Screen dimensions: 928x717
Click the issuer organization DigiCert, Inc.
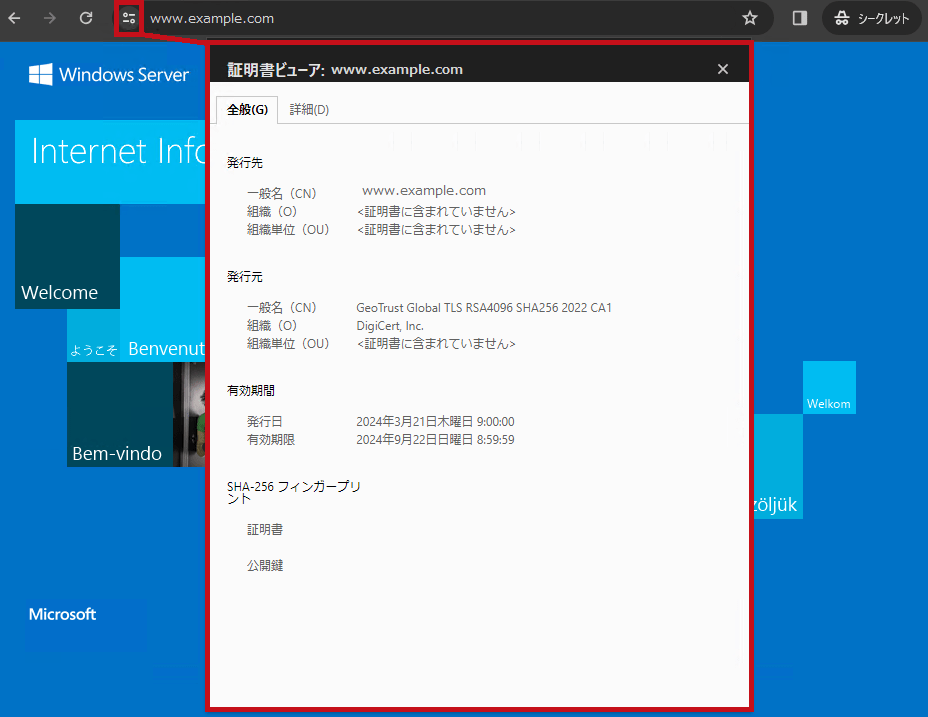point(390,326)
